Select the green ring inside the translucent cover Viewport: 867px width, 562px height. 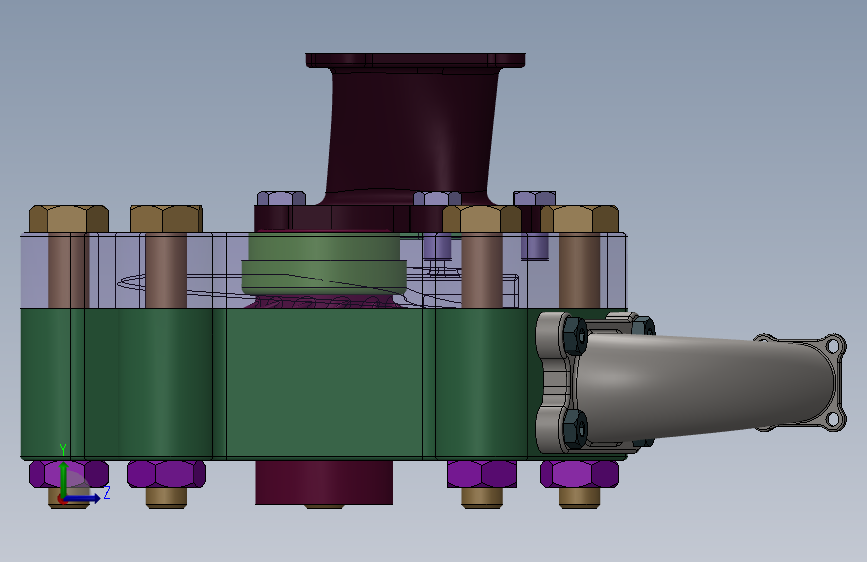324,263
